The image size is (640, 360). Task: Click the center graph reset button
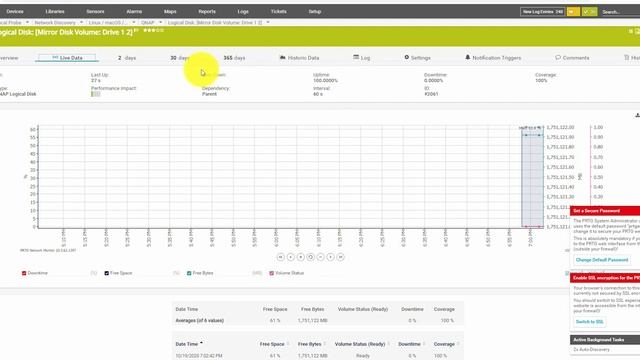310,257
